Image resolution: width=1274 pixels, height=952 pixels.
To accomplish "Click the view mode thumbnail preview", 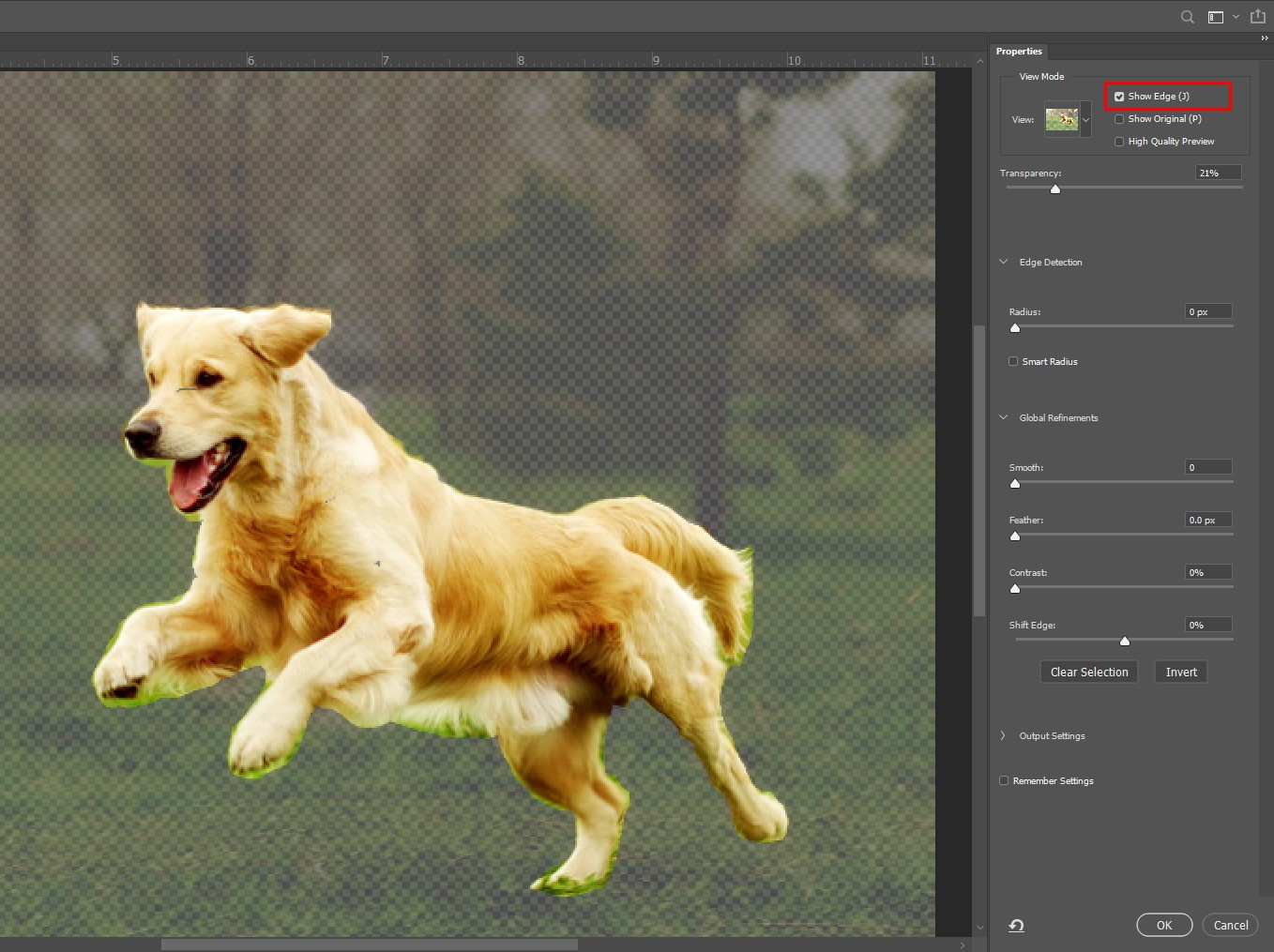I will coord(1062,120).
